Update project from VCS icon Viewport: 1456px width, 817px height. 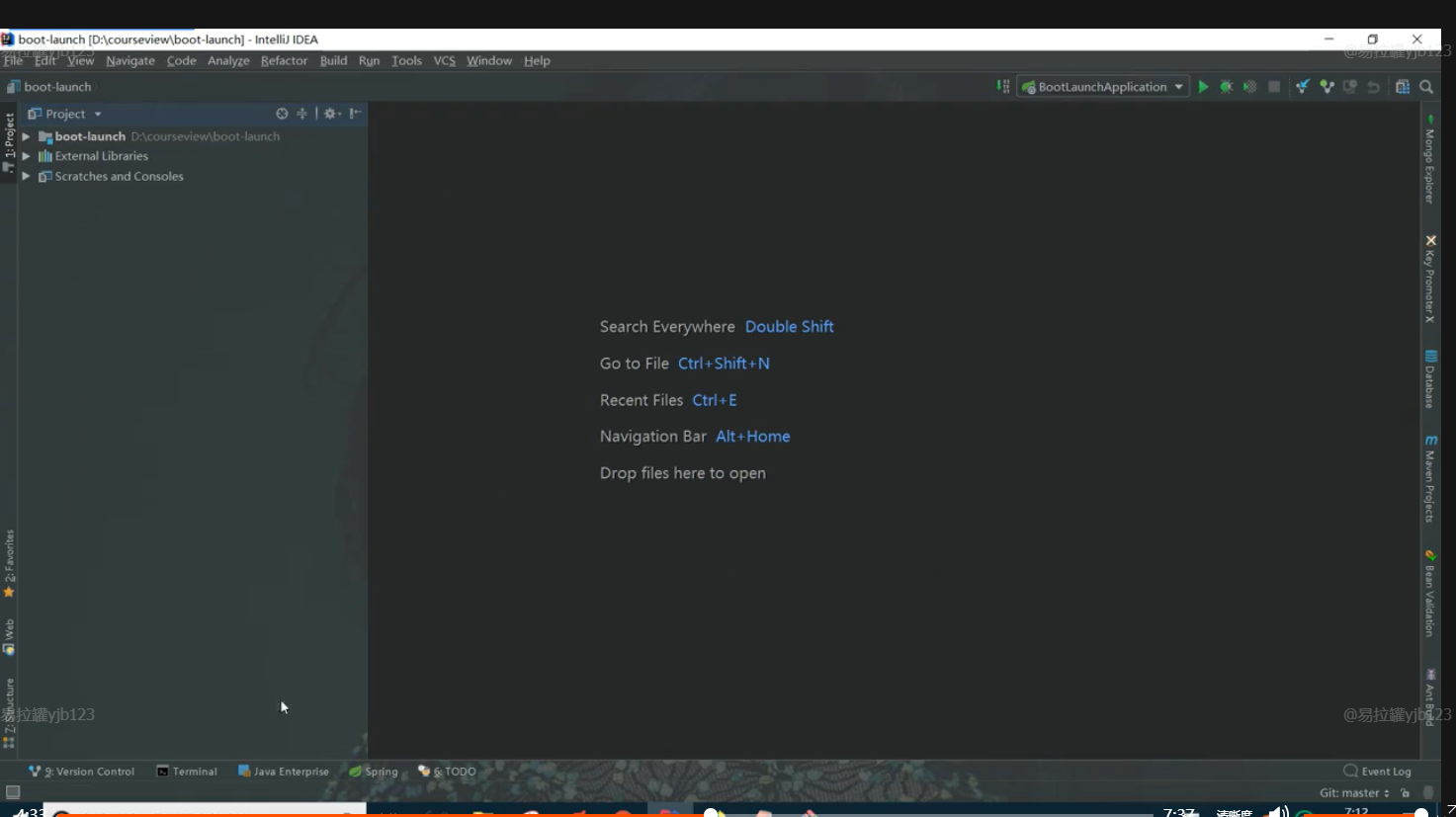click(1303, 87)
